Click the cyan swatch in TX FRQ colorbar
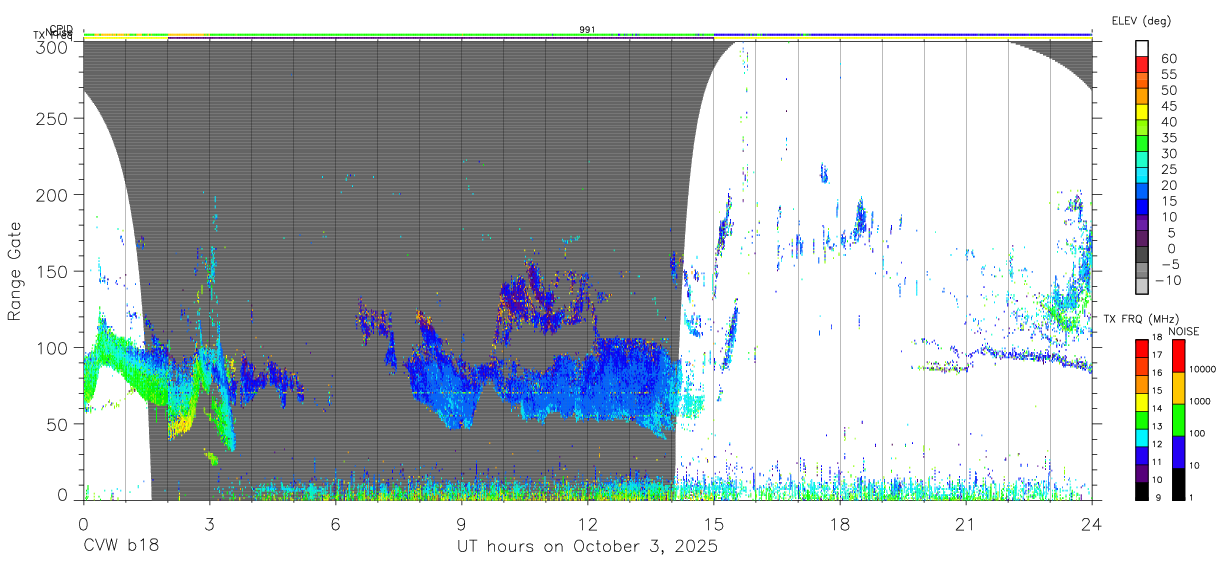Viewport: 1228px width, 567px height. click(x=1143, y=436)
